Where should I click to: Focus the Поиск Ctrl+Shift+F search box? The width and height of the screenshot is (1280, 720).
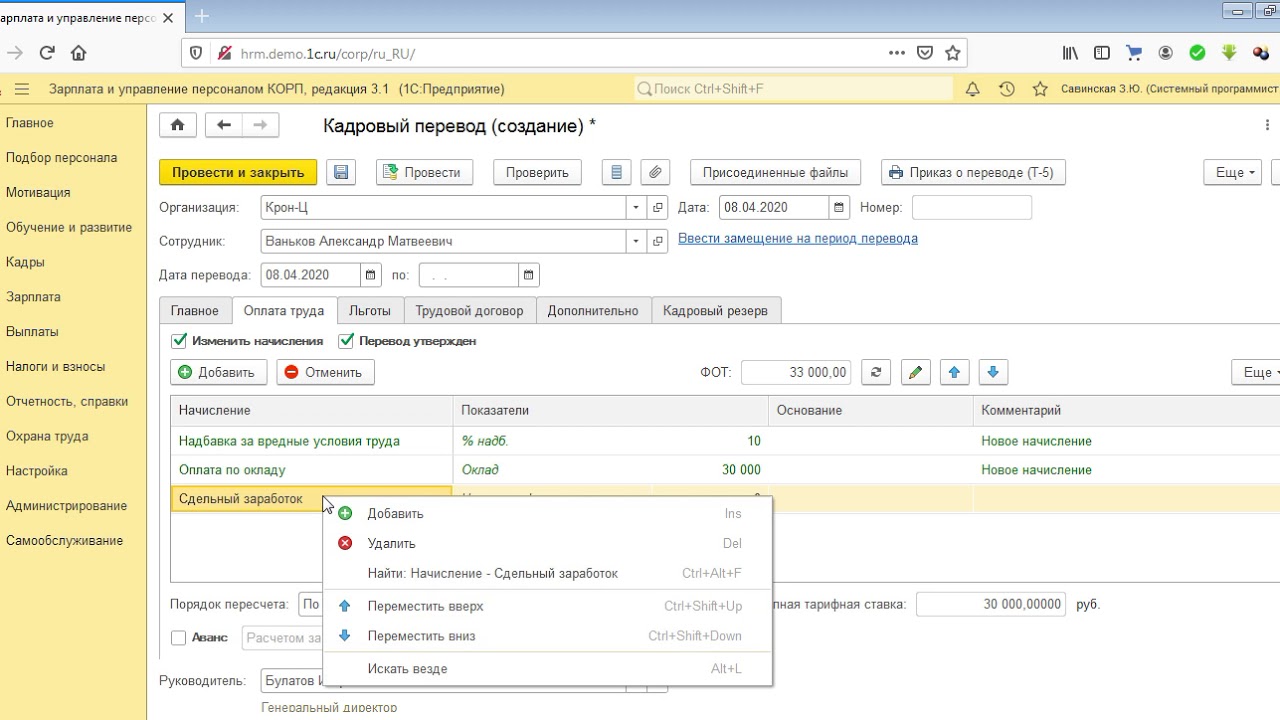794,89
